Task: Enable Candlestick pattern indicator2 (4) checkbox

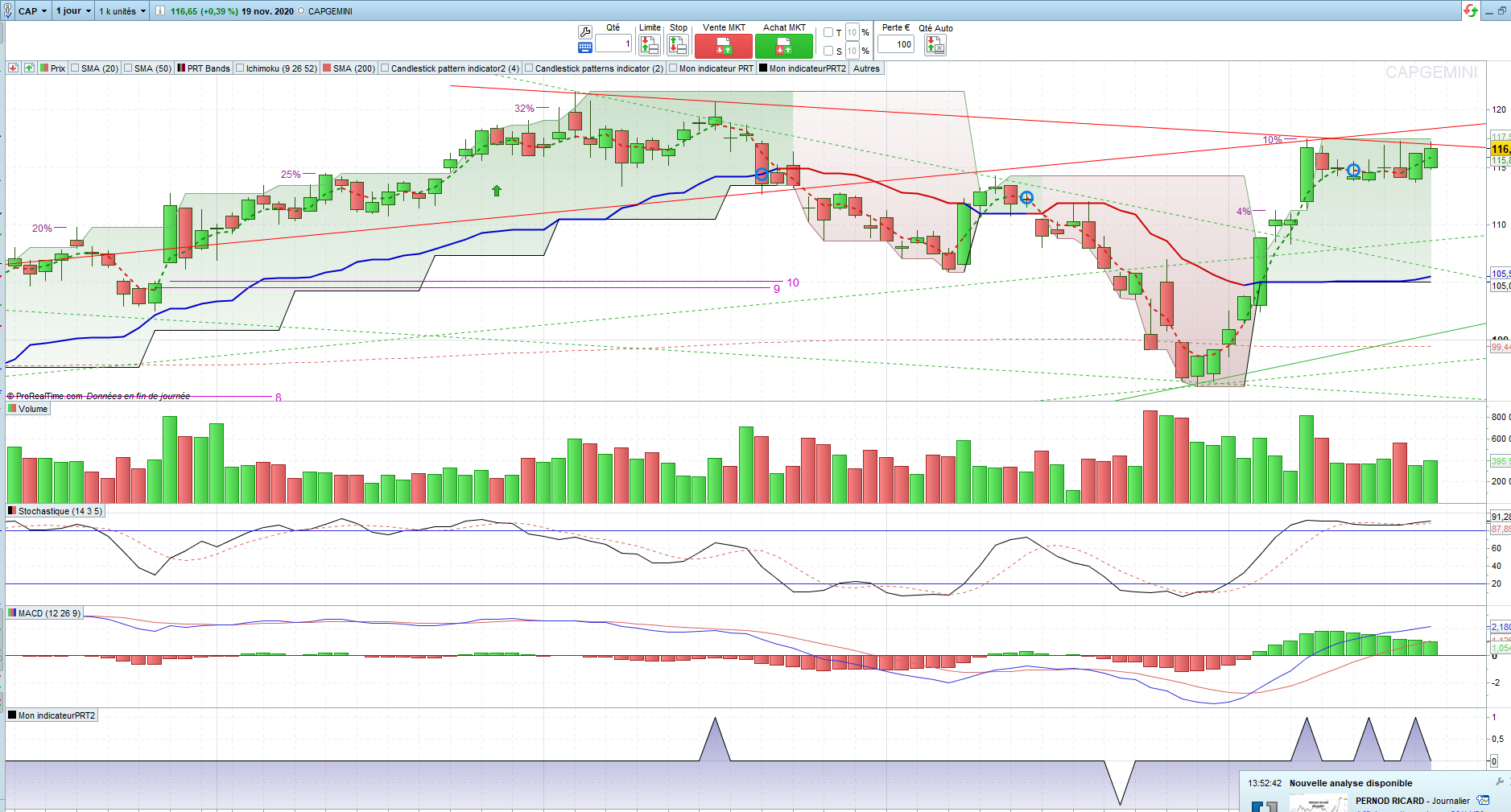Action: click(x=385, y=68)
